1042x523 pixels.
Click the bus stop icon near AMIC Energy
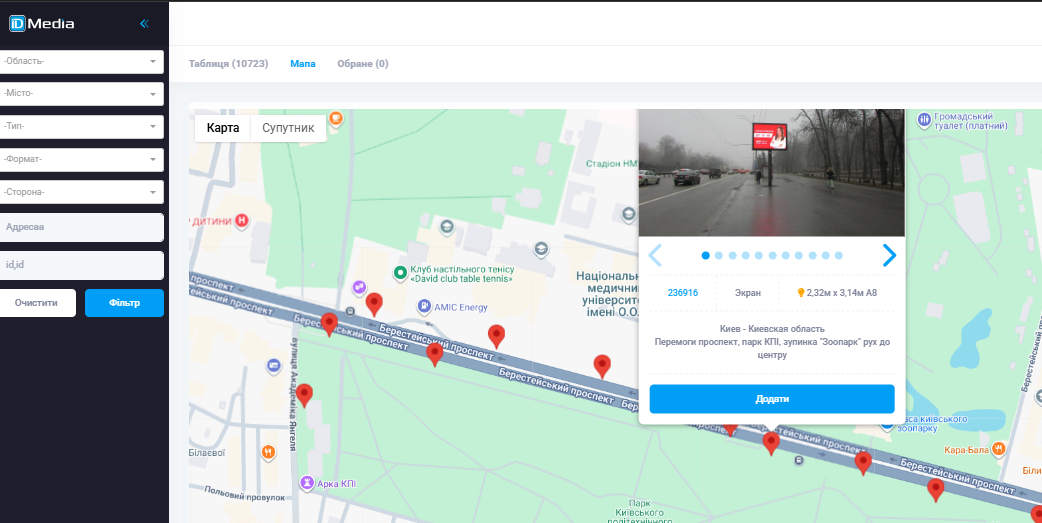coord(350,312)
